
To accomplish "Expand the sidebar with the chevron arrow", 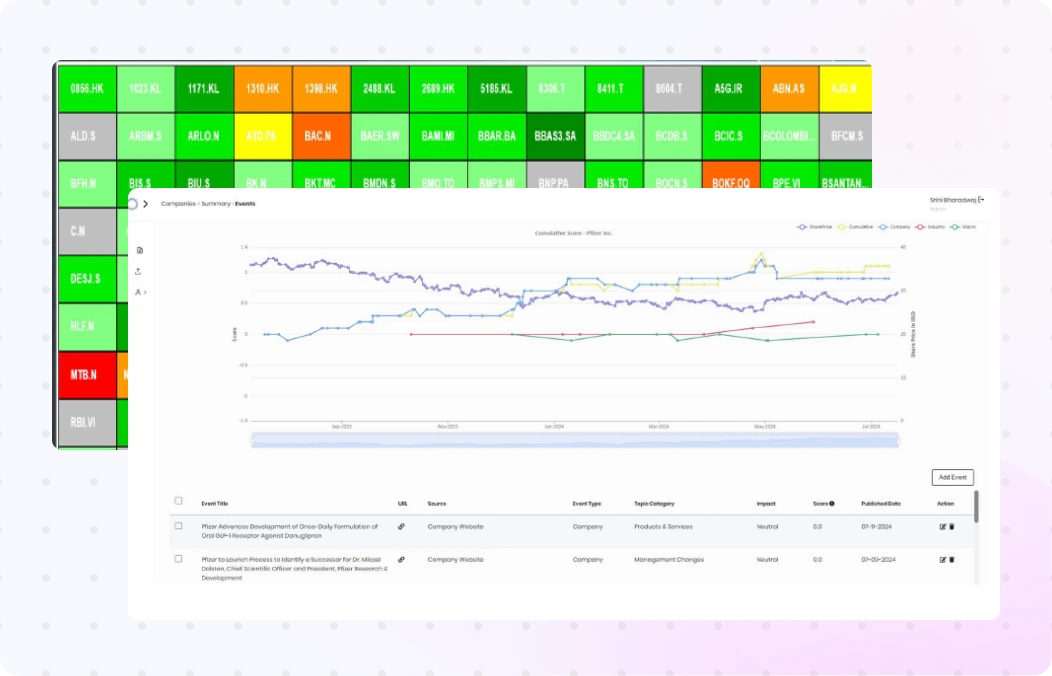I will tap(146, 204).
